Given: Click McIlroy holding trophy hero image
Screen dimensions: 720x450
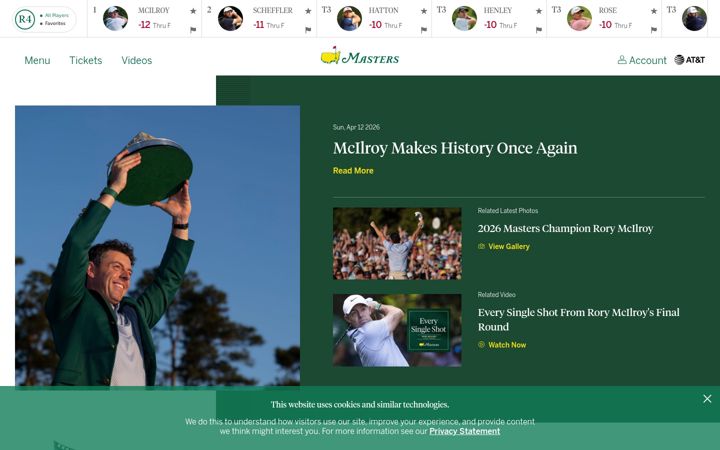Looking at the screenshot, I should (158, 246).
